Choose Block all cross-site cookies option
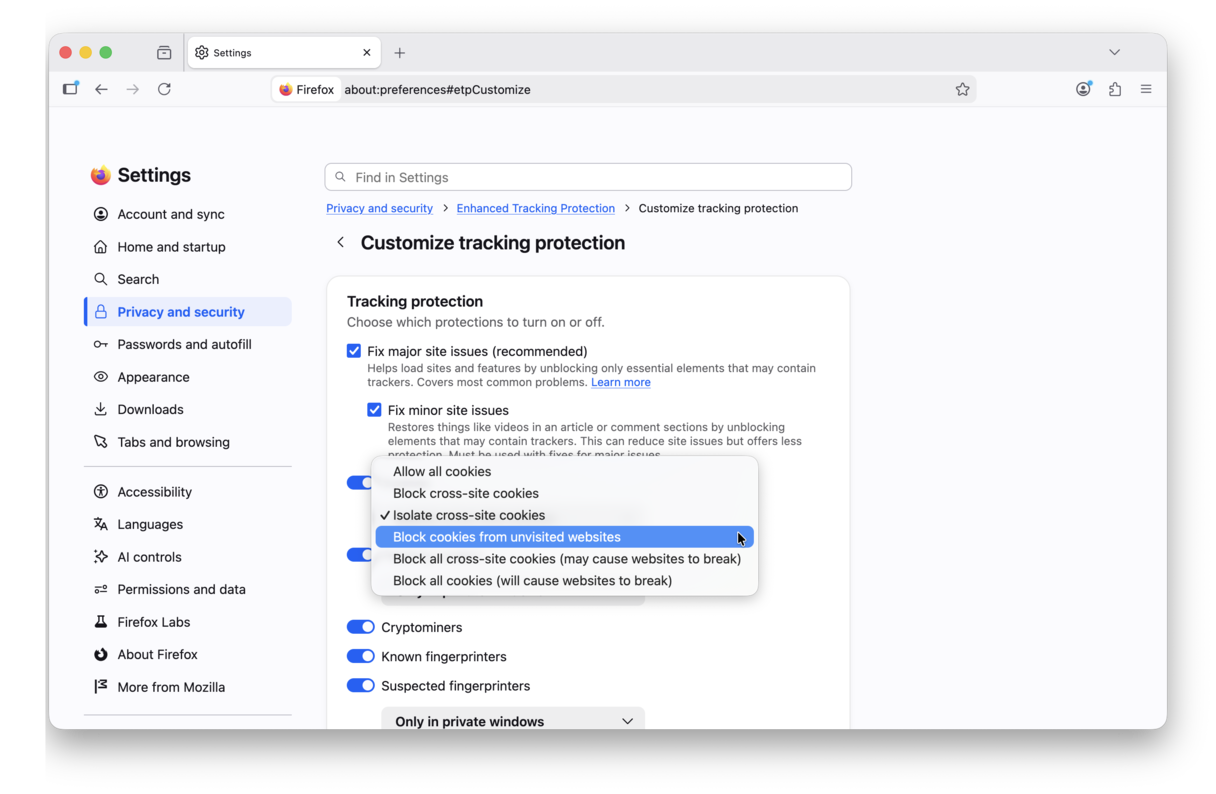 (x=564, y=559)
